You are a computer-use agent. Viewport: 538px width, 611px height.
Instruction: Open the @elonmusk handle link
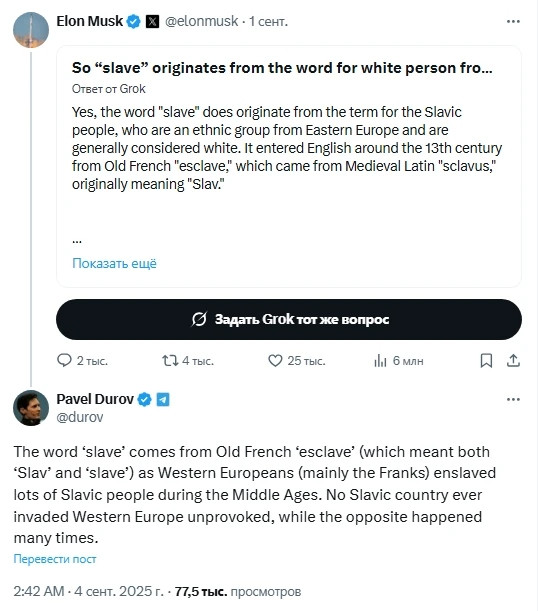click(201, 21)
